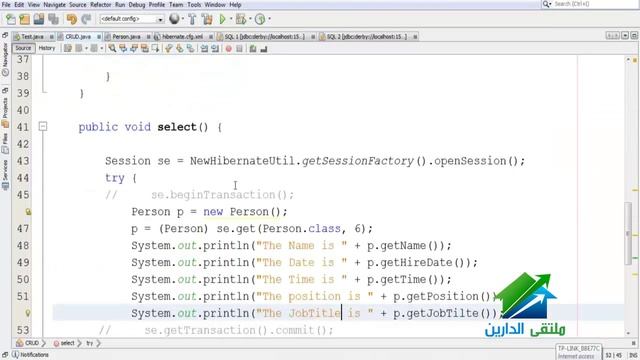This screenshot has width=640, height=360.
Task: Open the Refactor menu
Action: pyautogui.click(x=100, y=4)
